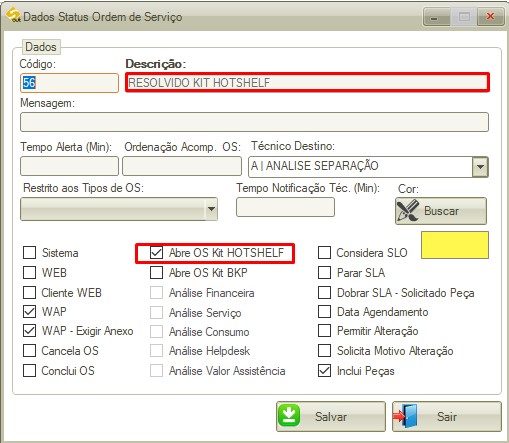This screenshot has width=509, height=443.
Task: Click the Sair button
Action: (447, 416)
